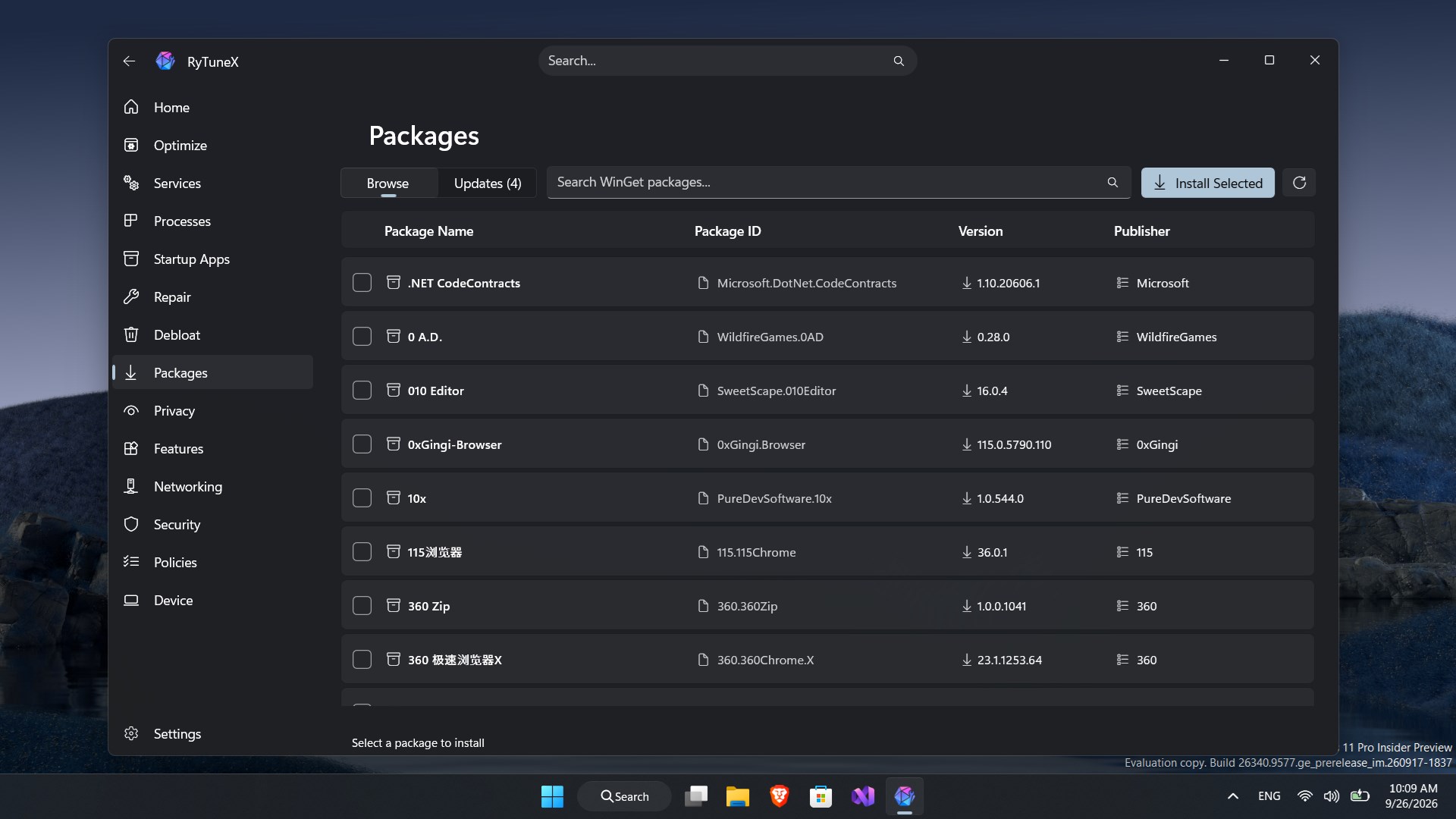Open the Device page

[x=212, y=600]
